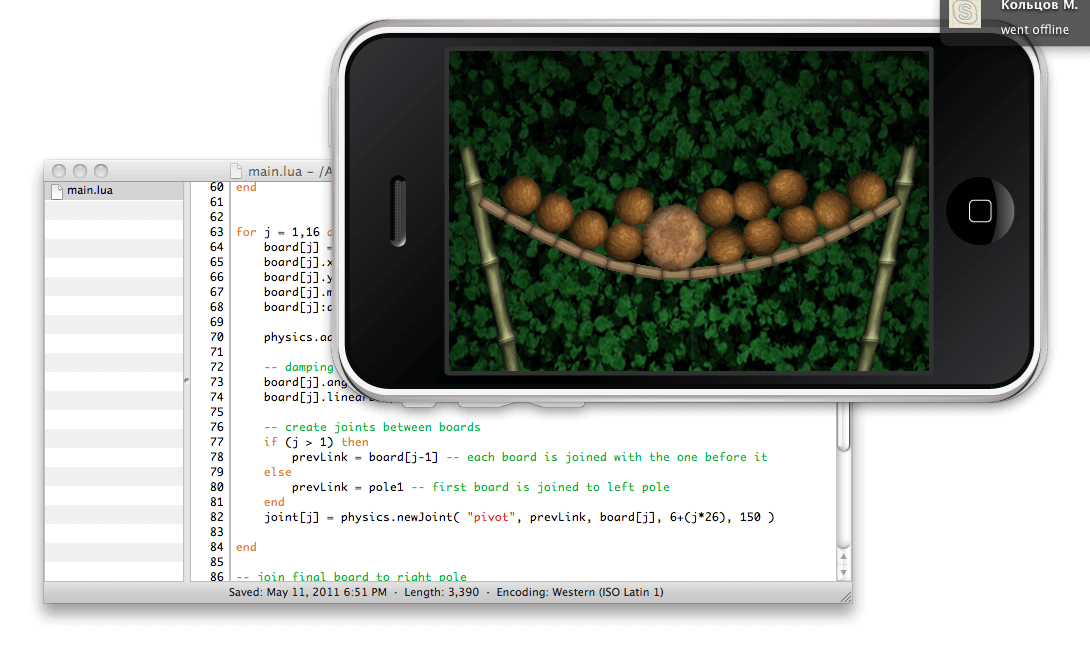This screenshot has height=664, width=1090.
Task: Click the file icon beside main.lua in the sidebar
Action: point(57,191)
